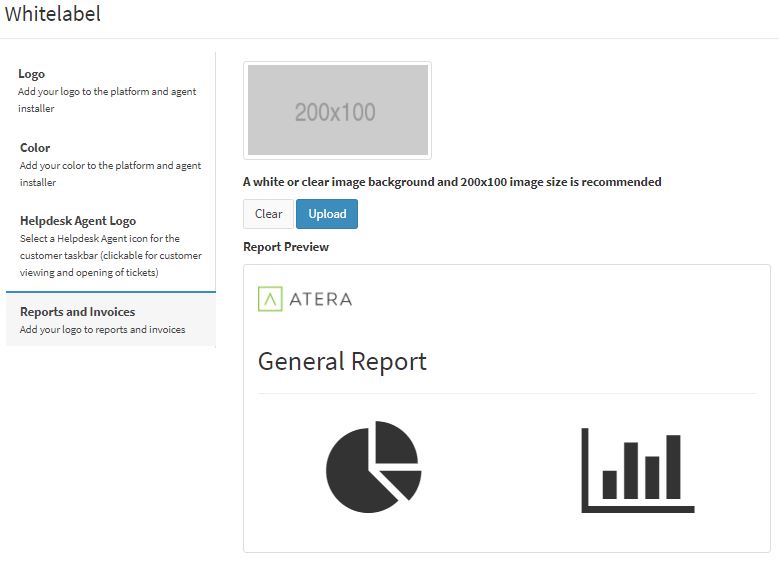The height and width of the screenshot is (563, 779).
Task: Click the Report Preview label
Action: [286, 247]
